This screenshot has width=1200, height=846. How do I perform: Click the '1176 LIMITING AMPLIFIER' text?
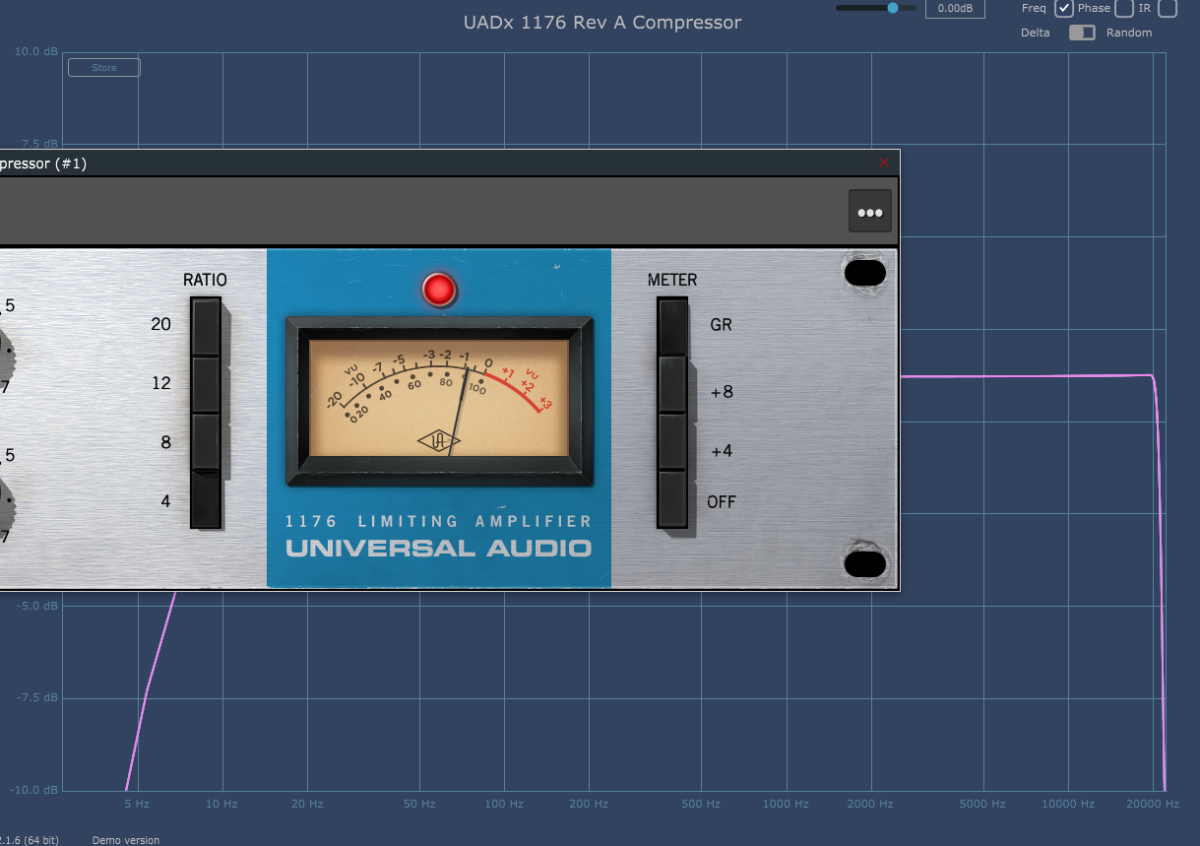[438, 521]
